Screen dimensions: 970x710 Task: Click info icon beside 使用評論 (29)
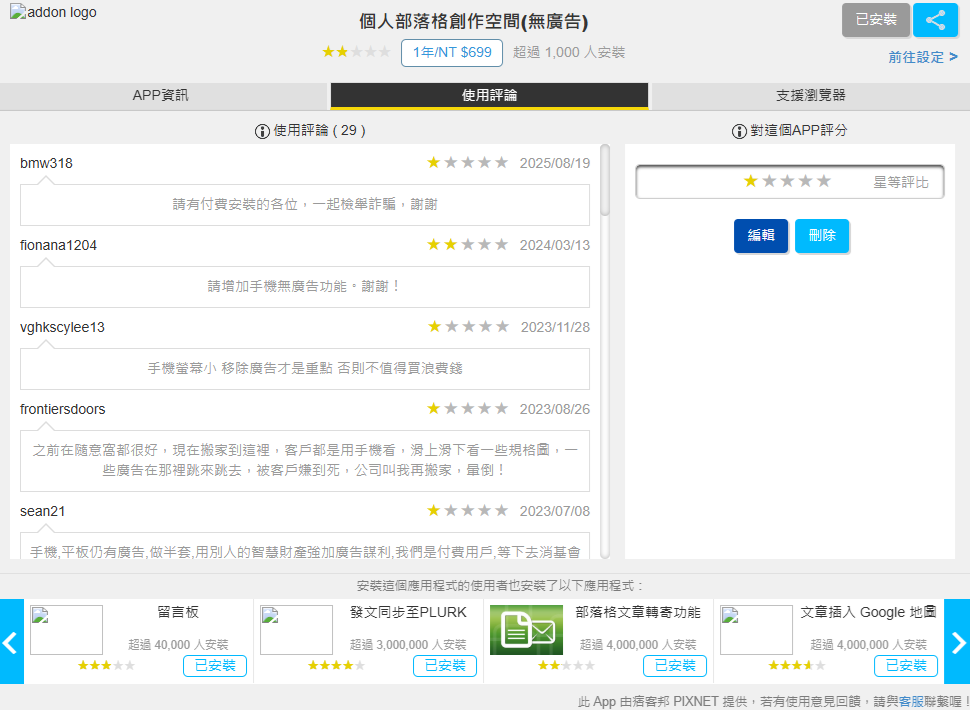[262, 131]
